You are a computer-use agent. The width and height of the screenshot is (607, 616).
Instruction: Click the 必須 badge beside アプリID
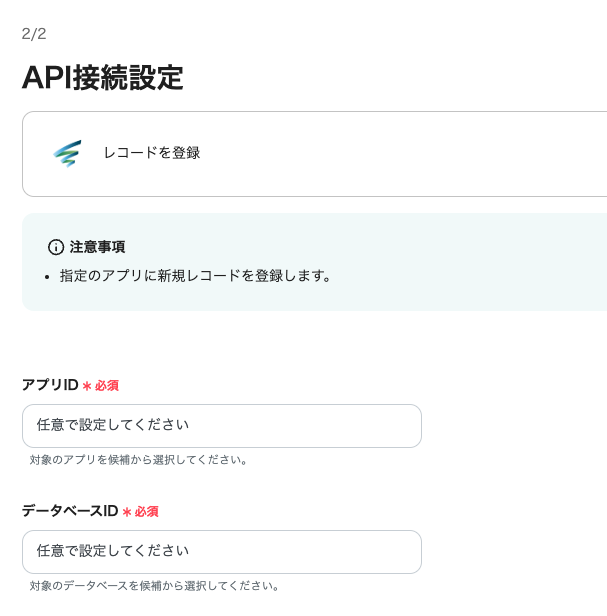coord(107,386)
